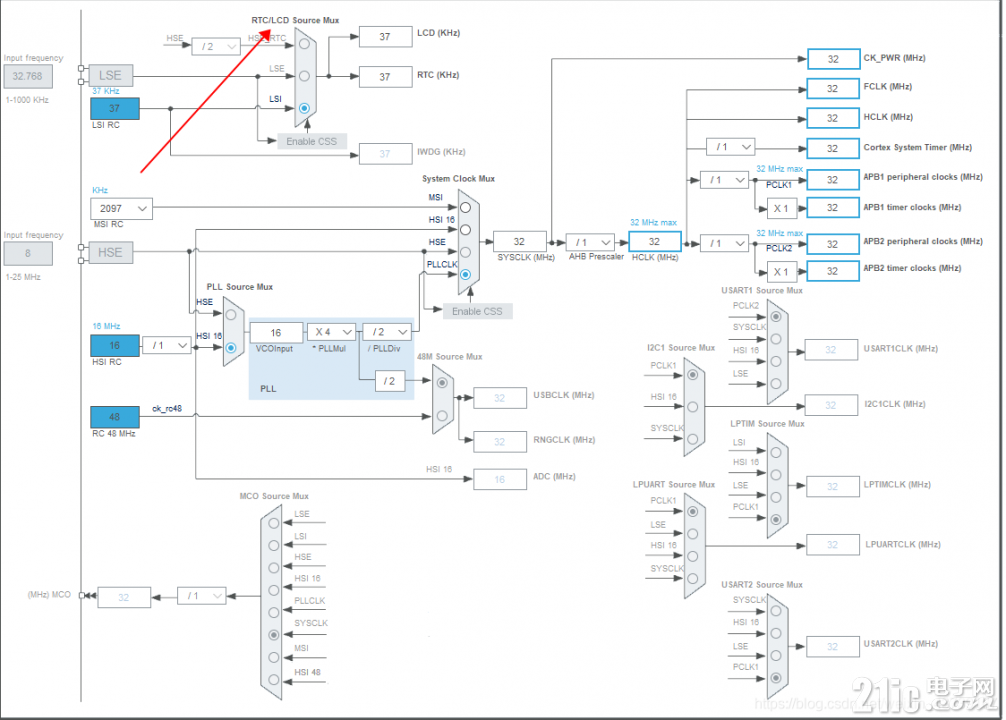
Task: Select PCLK2 in USART1 Source Mux
Action: click(776, 316)
